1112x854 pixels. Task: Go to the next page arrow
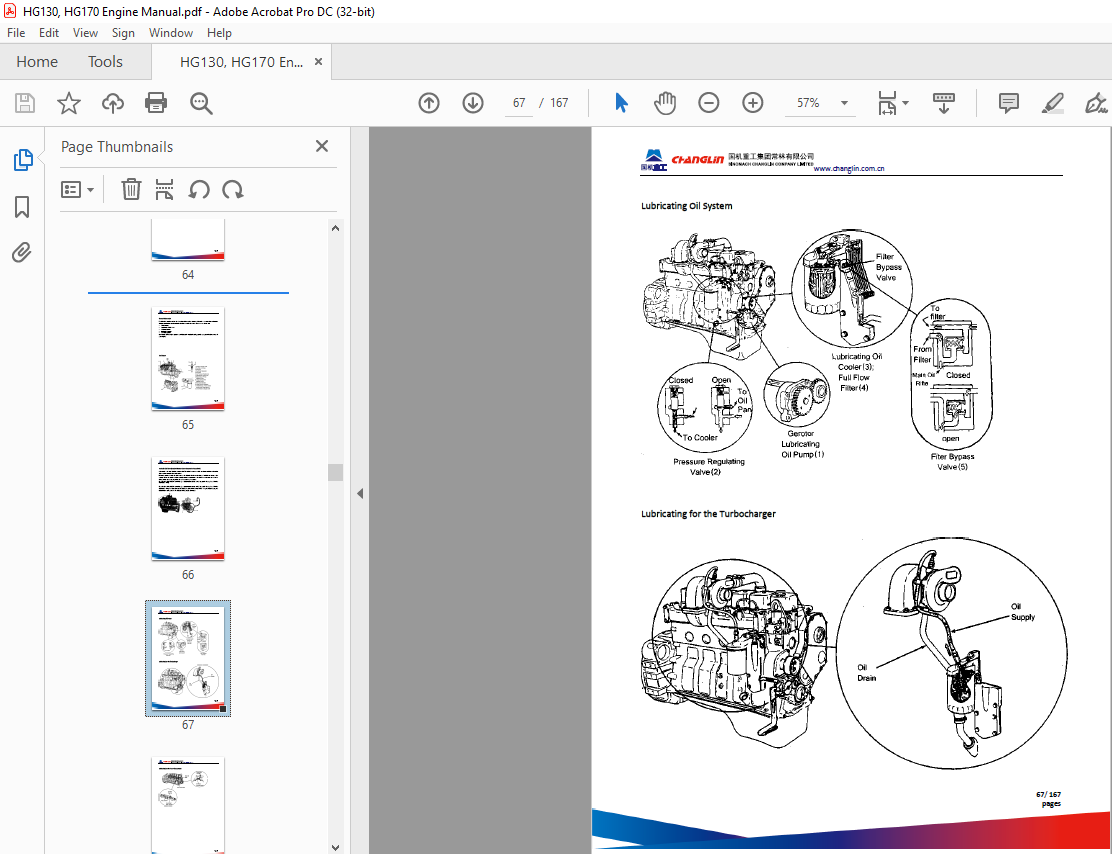click(473, 103)
